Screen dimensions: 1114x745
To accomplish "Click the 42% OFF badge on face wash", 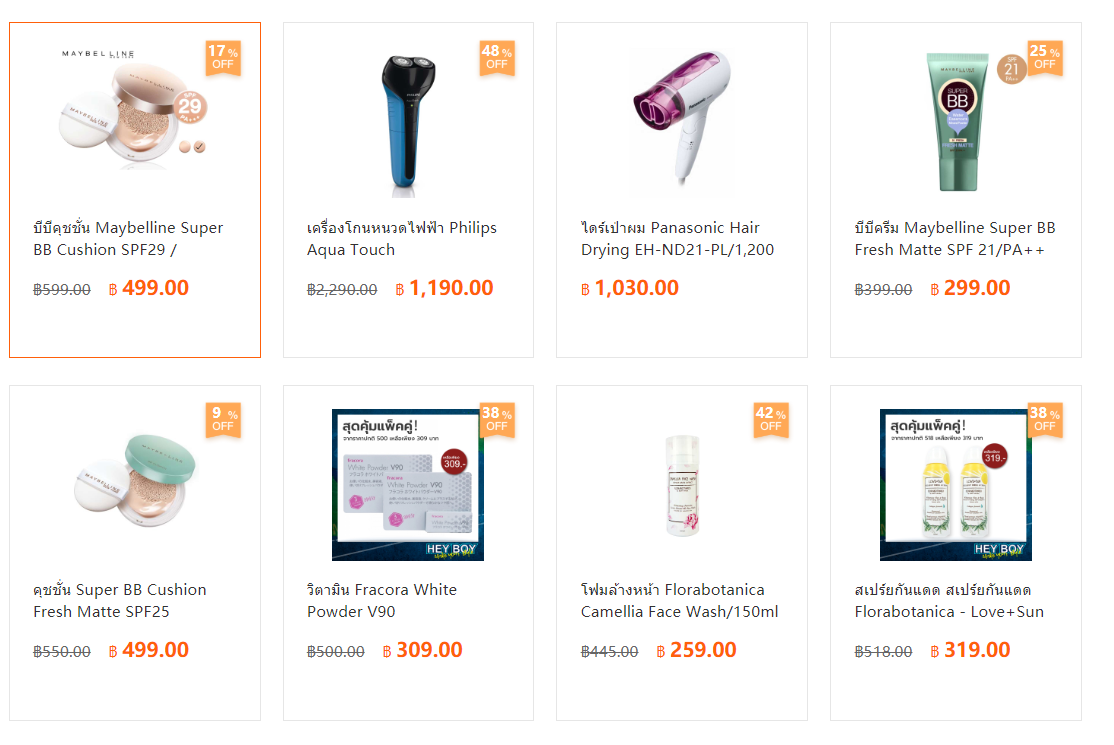I will click(771, 420).
